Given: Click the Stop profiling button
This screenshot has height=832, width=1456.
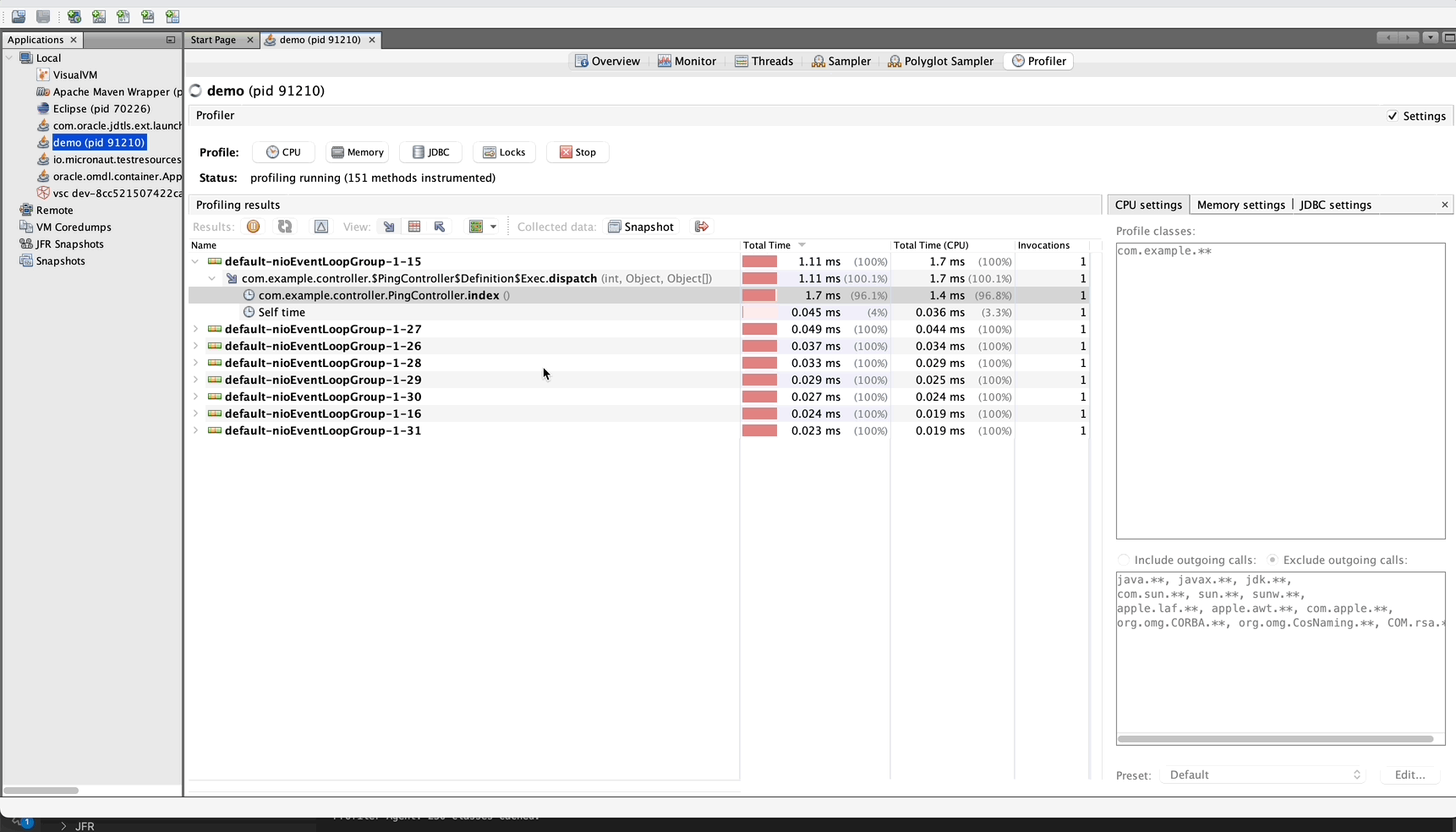Looking at the screenshot, I should [577, 152].
